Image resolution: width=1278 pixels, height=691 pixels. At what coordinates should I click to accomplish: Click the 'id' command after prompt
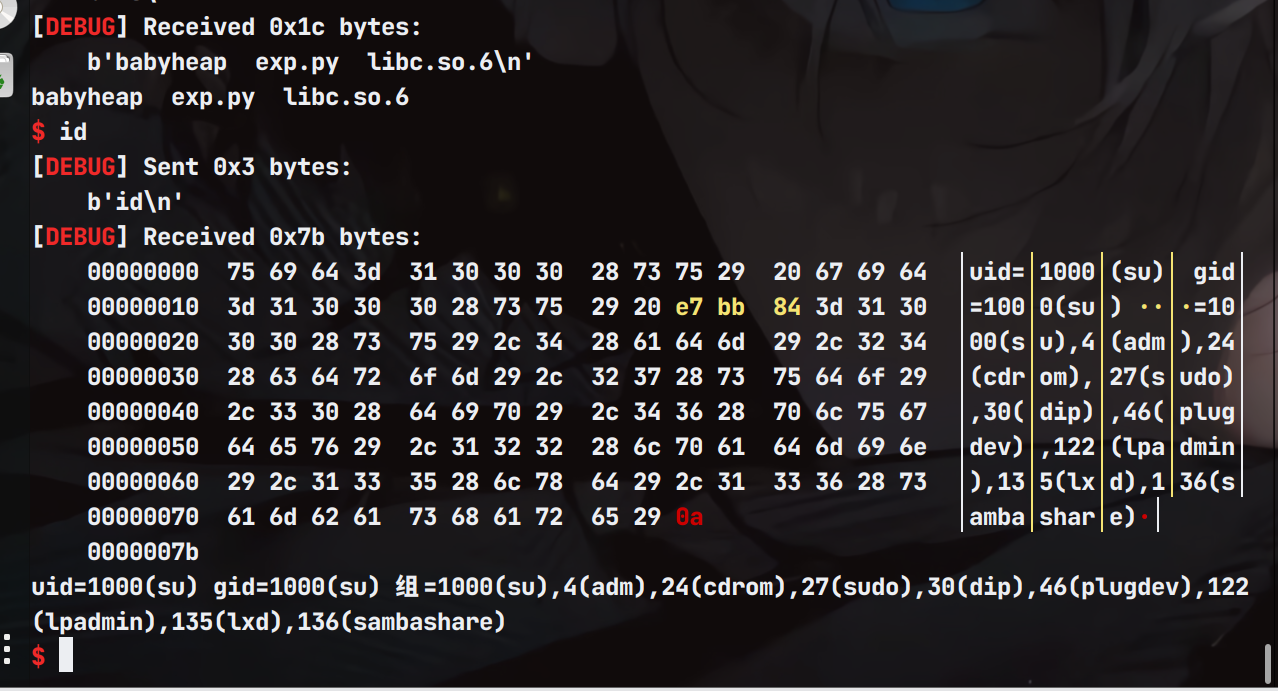(x=73, y=132)
